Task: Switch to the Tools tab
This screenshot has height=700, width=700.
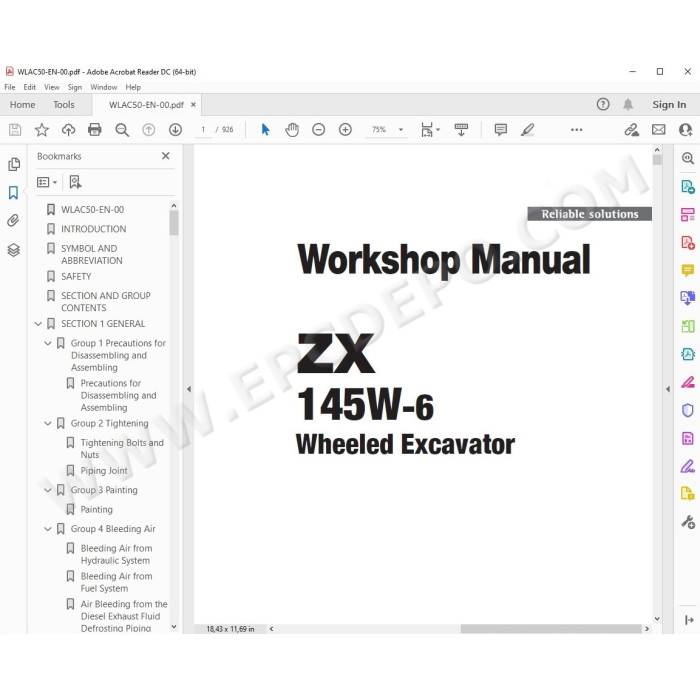Action: pyautogui.click(x=64, y=104)
